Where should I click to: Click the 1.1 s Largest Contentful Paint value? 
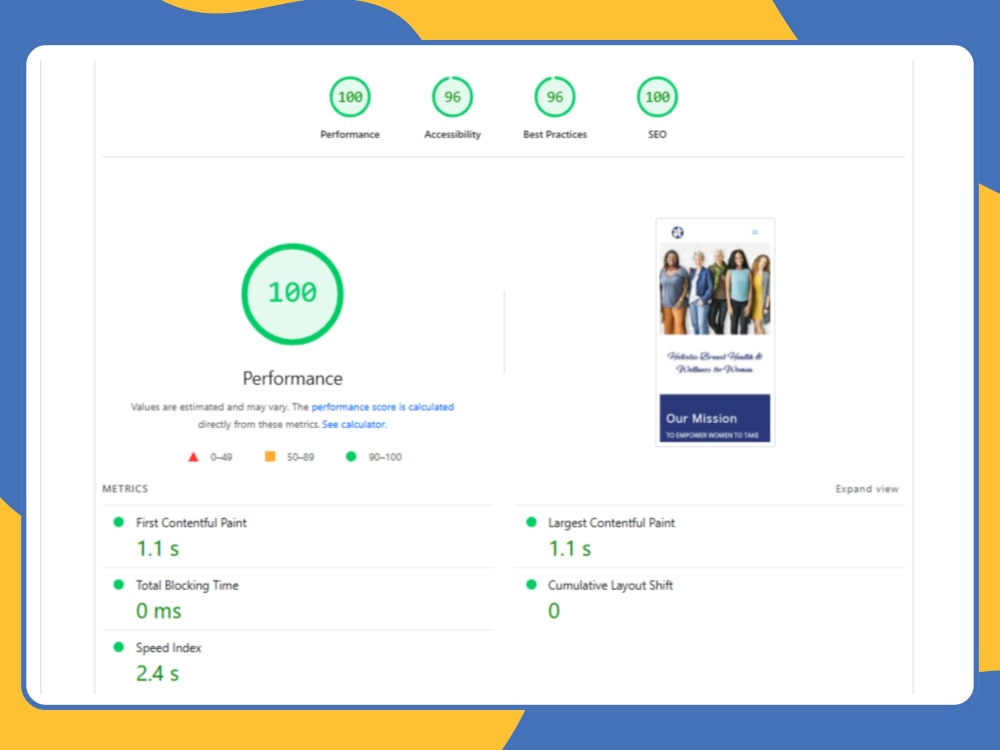click(x=570, y=548)
